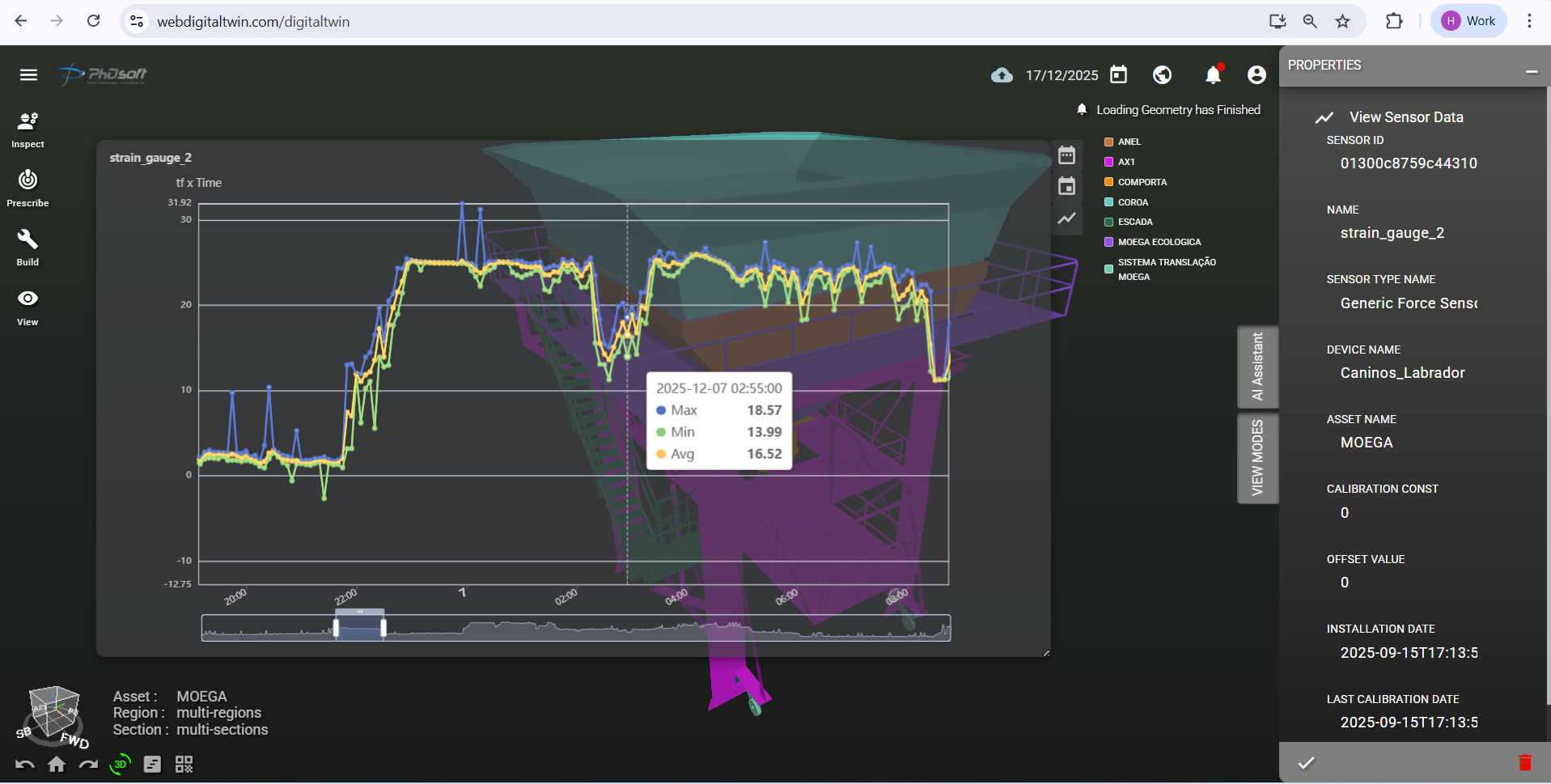The image size is (1551, 784).
Task: Toggle ESCADA layer in legend
Action: click(1129, 222)
